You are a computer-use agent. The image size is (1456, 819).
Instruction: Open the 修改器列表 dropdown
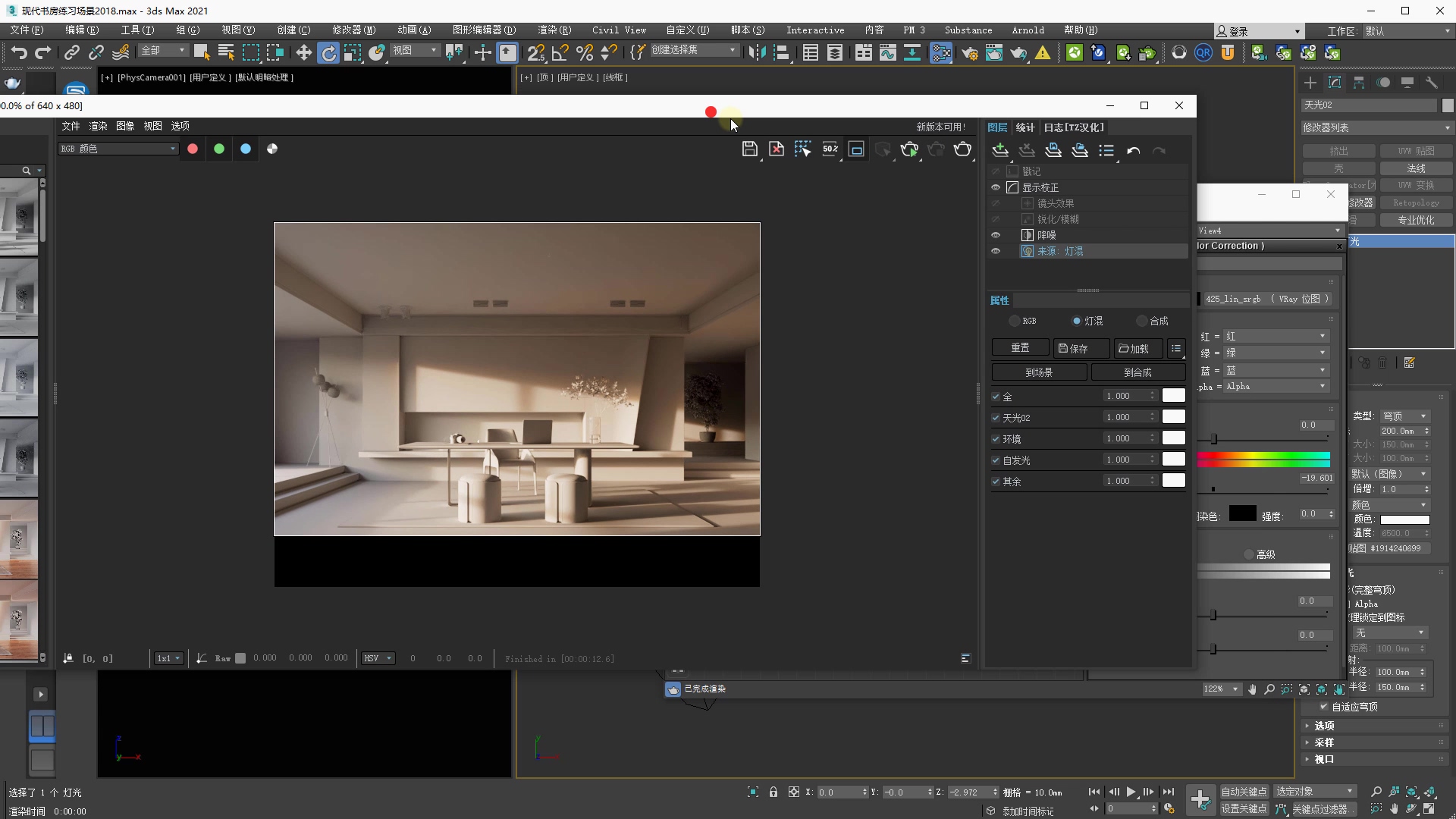(1376, 127)
